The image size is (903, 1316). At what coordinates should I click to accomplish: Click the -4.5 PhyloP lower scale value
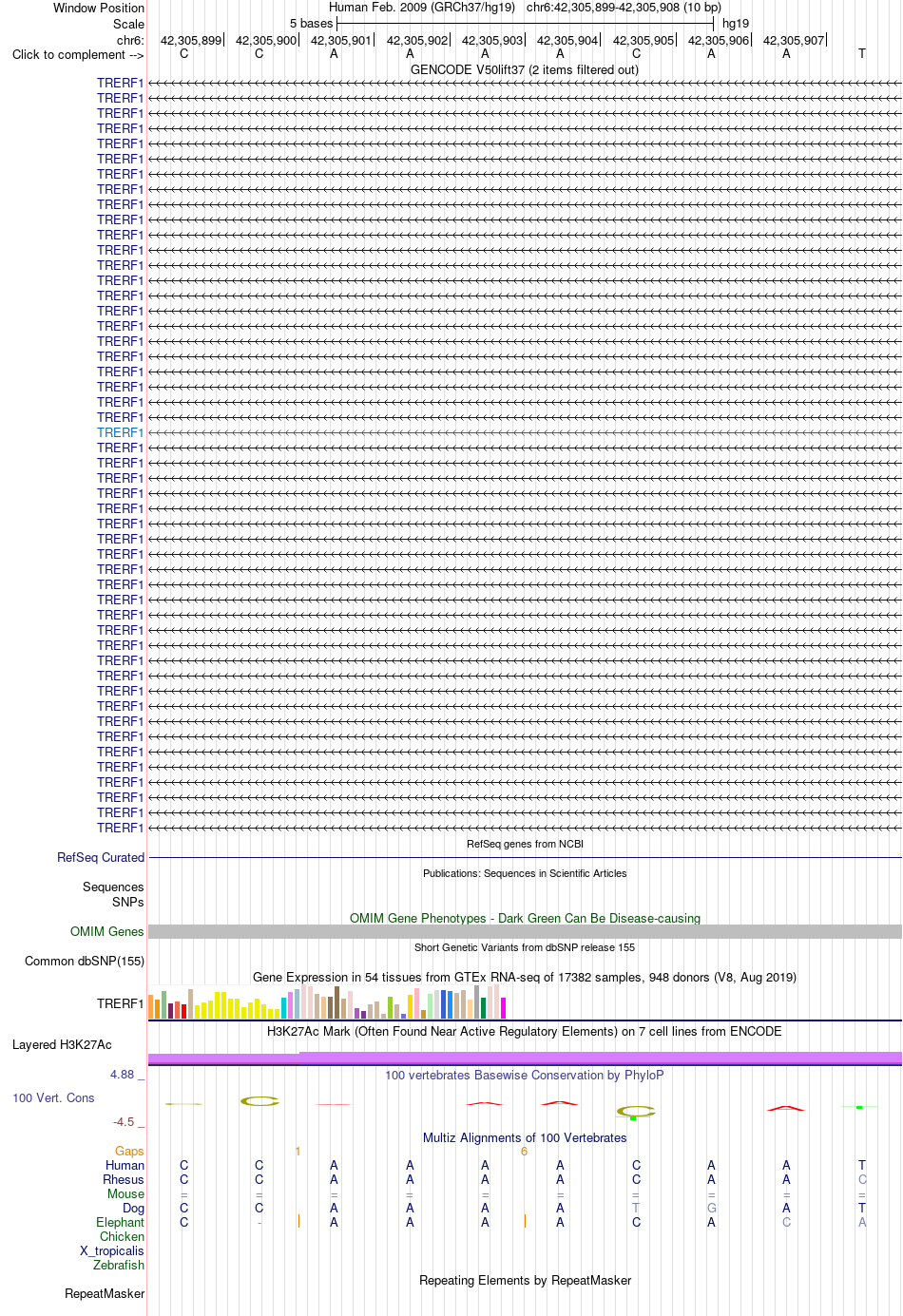[124, 1121]
